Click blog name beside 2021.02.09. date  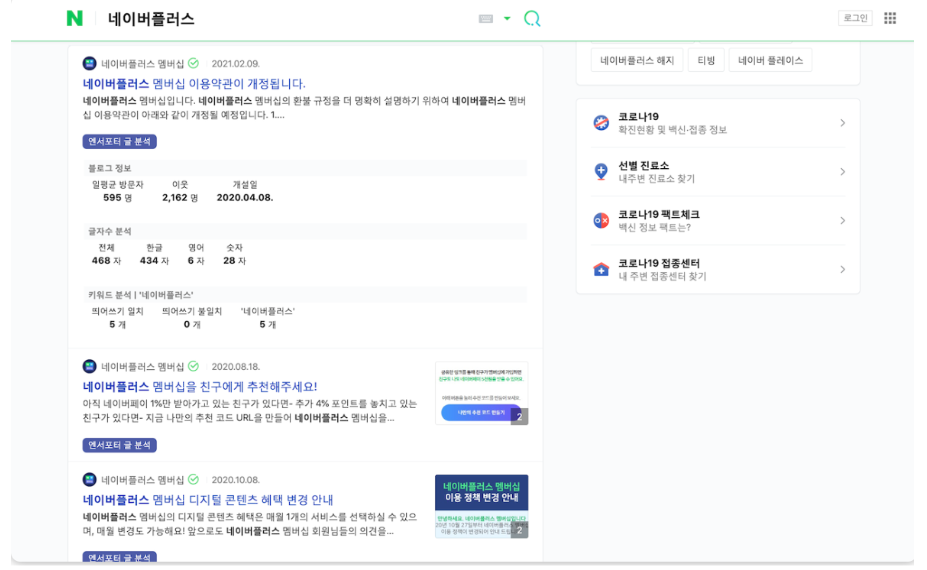pyautogui.click(x=142, y=64)
